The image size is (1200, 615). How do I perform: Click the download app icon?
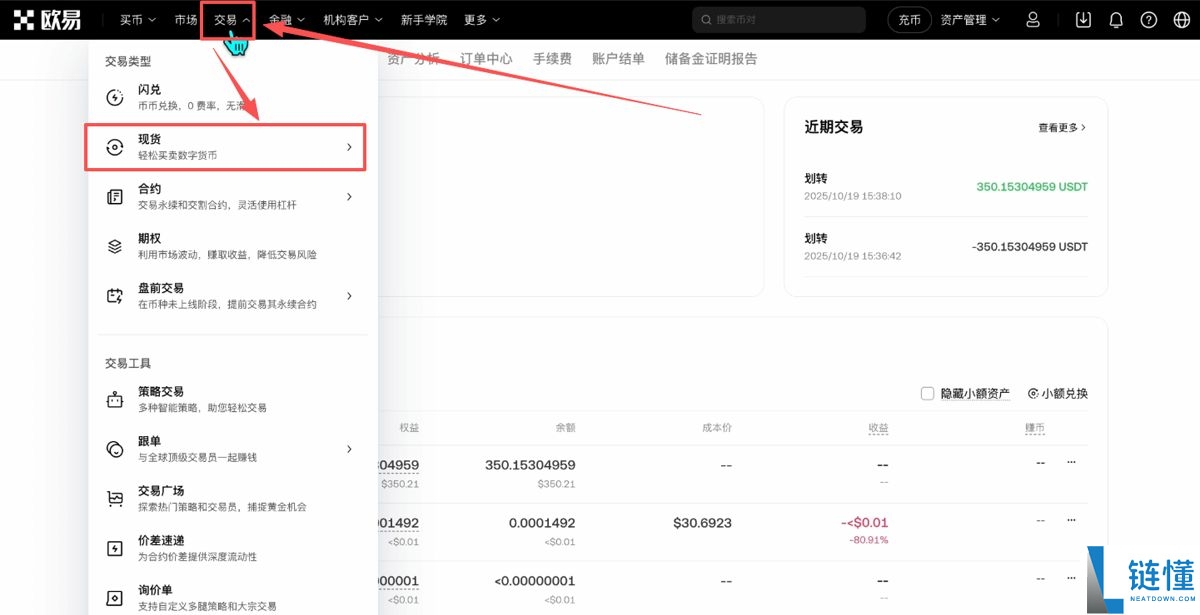1082,19
